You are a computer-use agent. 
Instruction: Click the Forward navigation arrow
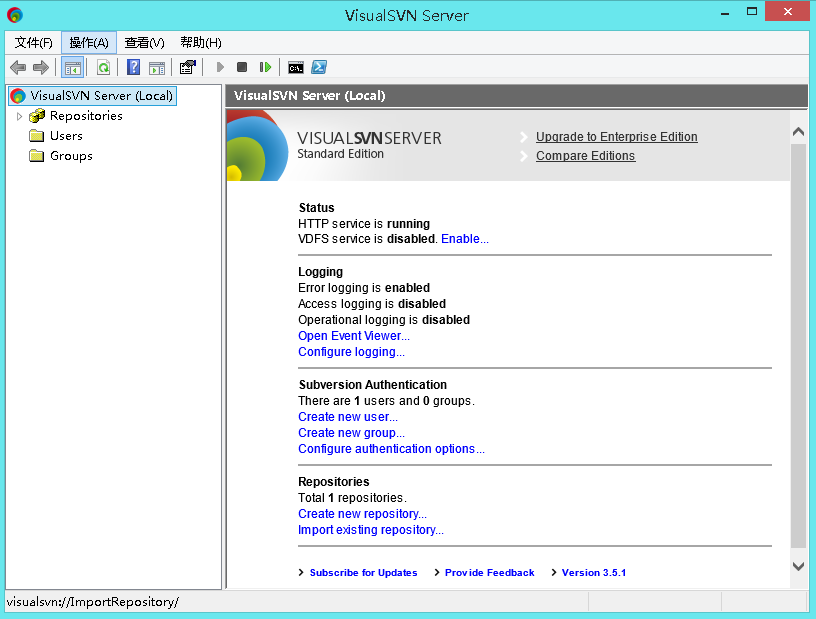tap(39, 67)
